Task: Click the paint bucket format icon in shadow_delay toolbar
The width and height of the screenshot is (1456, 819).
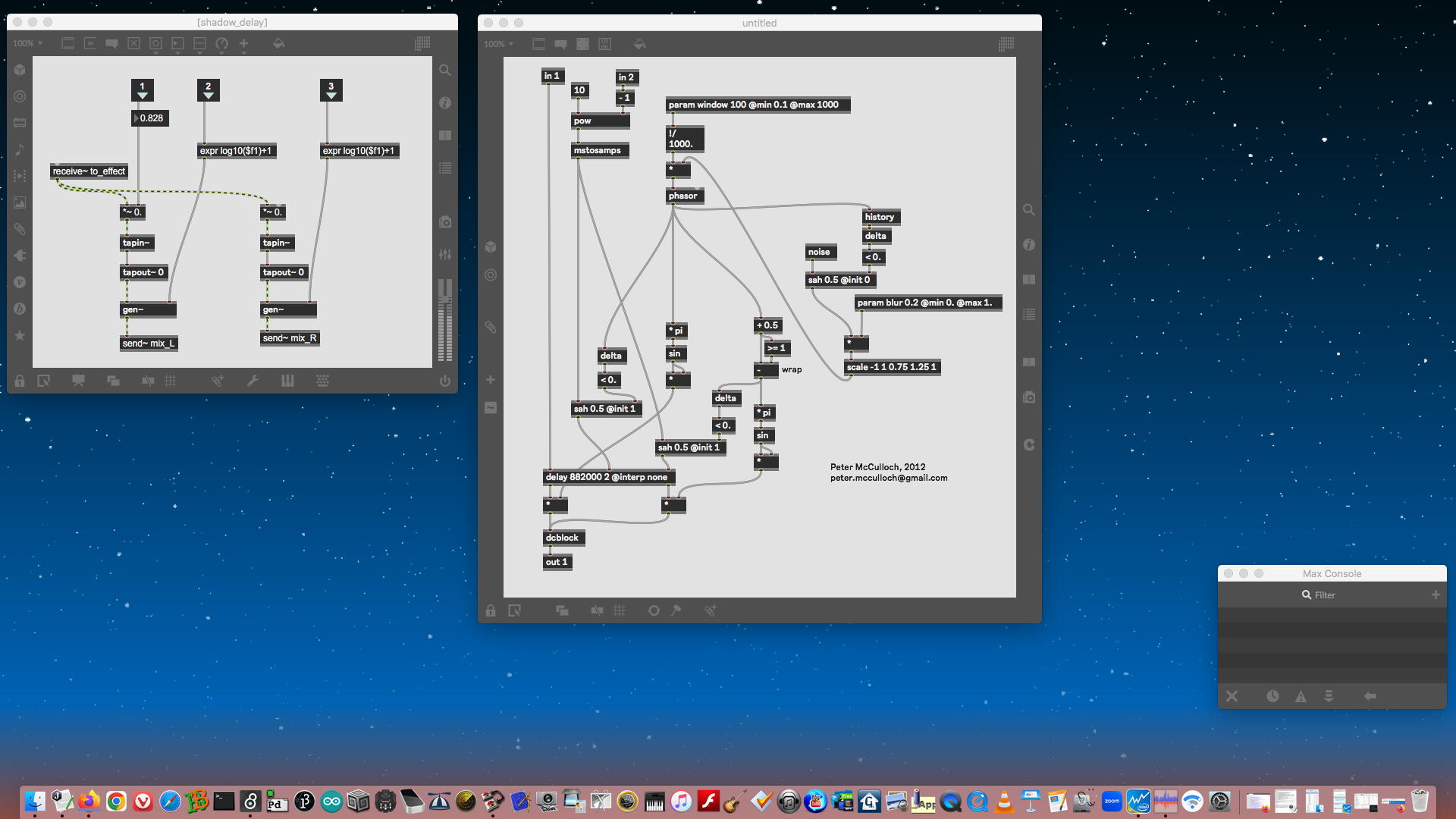Action: pos(278,44)
